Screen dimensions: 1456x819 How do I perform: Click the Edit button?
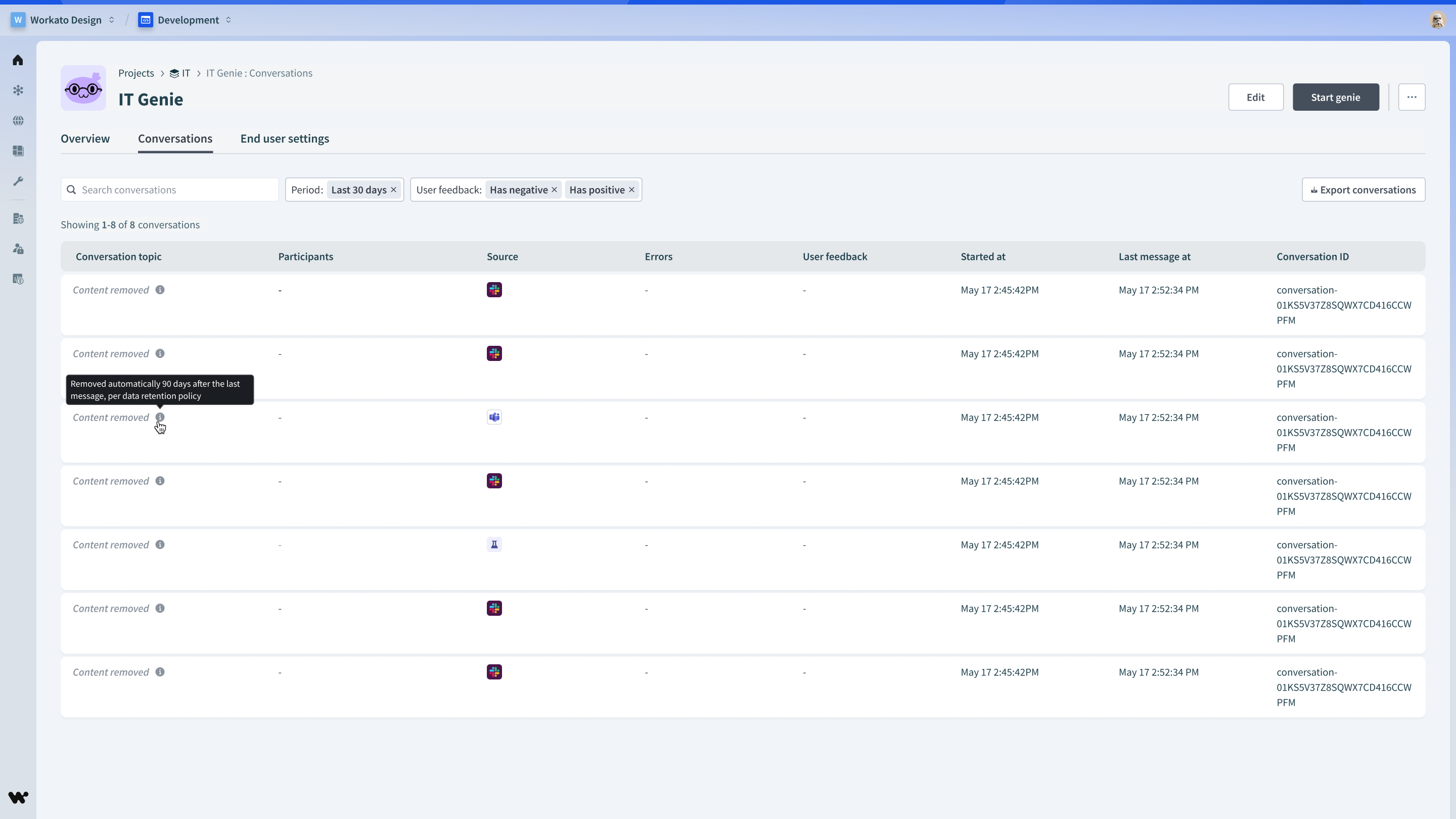[1256, 97]
